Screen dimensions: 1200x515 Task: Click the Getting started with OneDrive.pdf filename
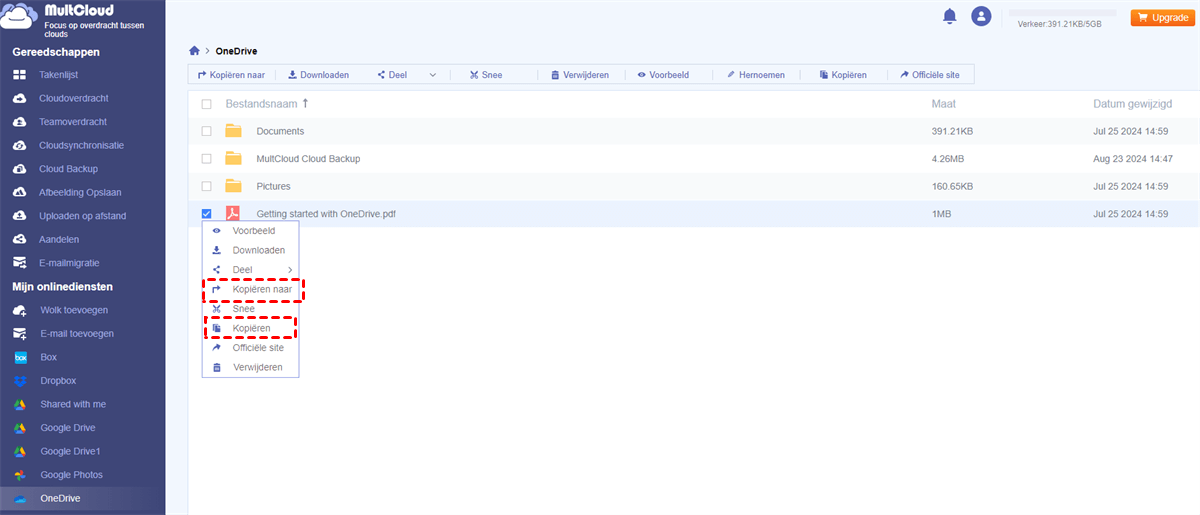tap(326, 213)
